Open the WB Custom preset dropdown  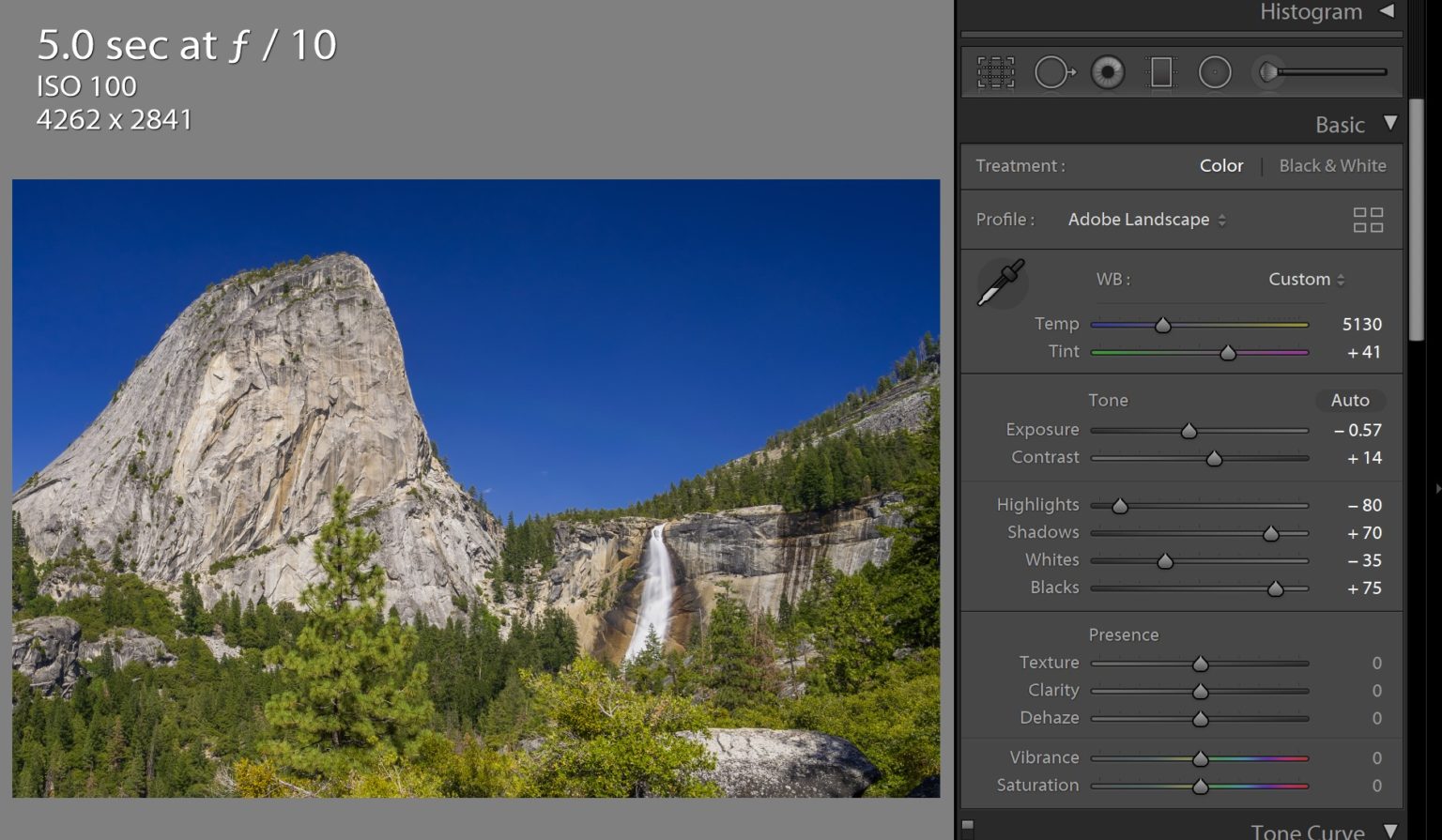(x=1305, y=279)
